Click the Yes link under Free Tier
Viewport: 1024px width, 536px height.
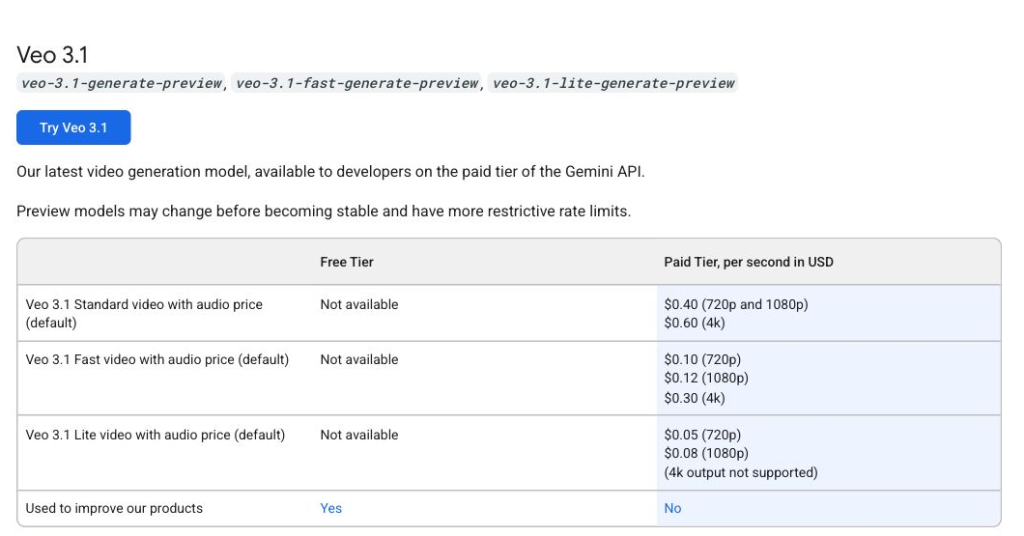[x=330, y=508]
